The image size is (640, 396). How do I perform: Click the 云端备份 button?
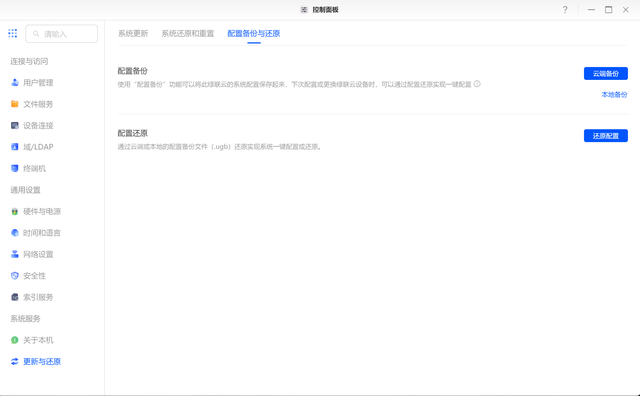(x=606, y=73)
